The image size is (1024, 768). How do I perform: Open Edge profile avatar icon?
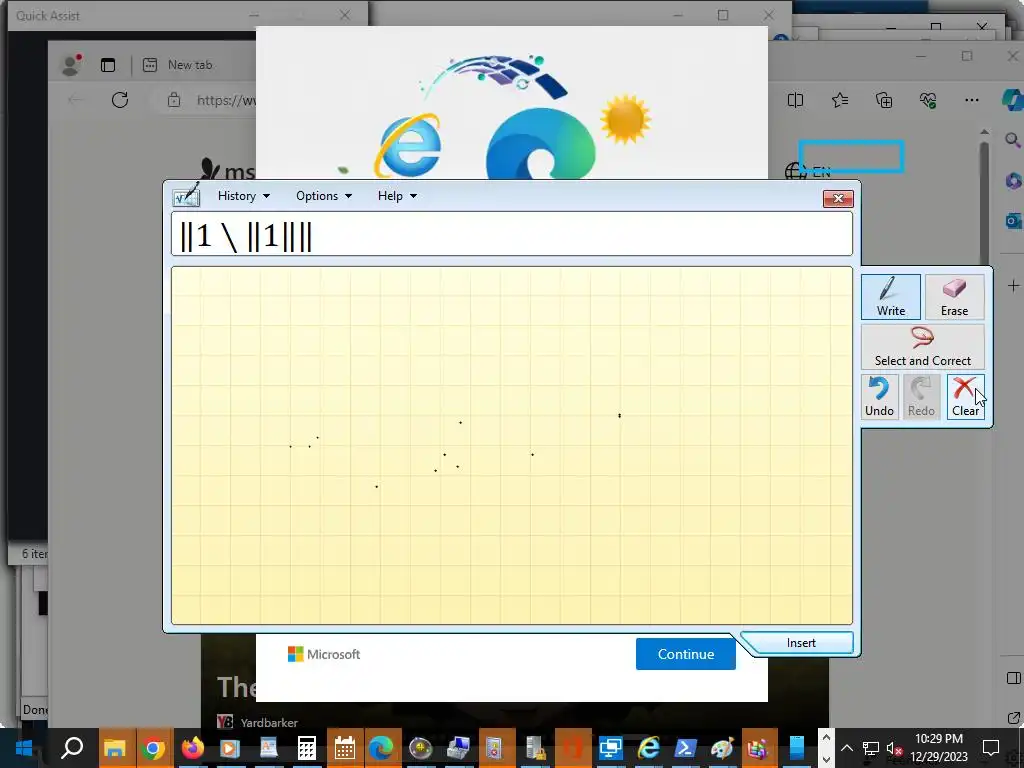(x=71, y=65)
